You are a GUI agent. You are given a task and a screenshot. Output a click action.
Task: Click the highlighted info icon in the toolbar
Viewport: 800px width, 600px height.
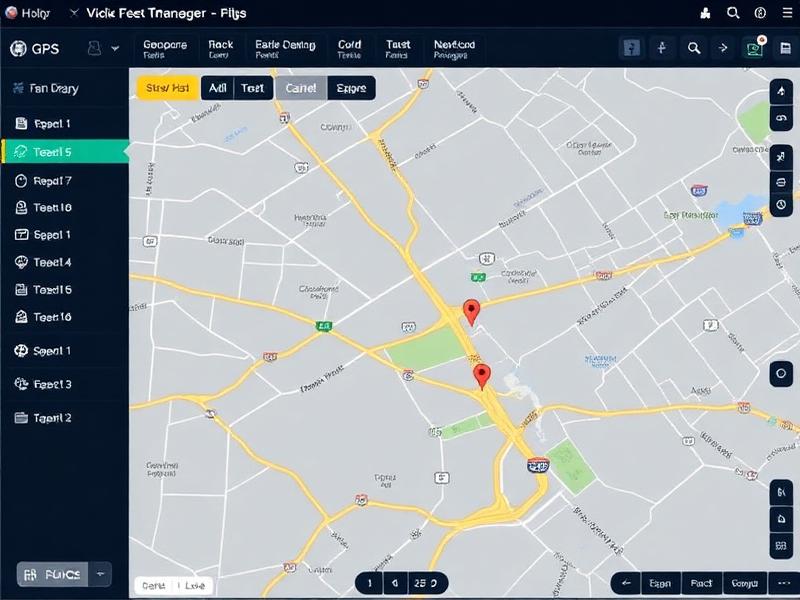tap(631, 48)
